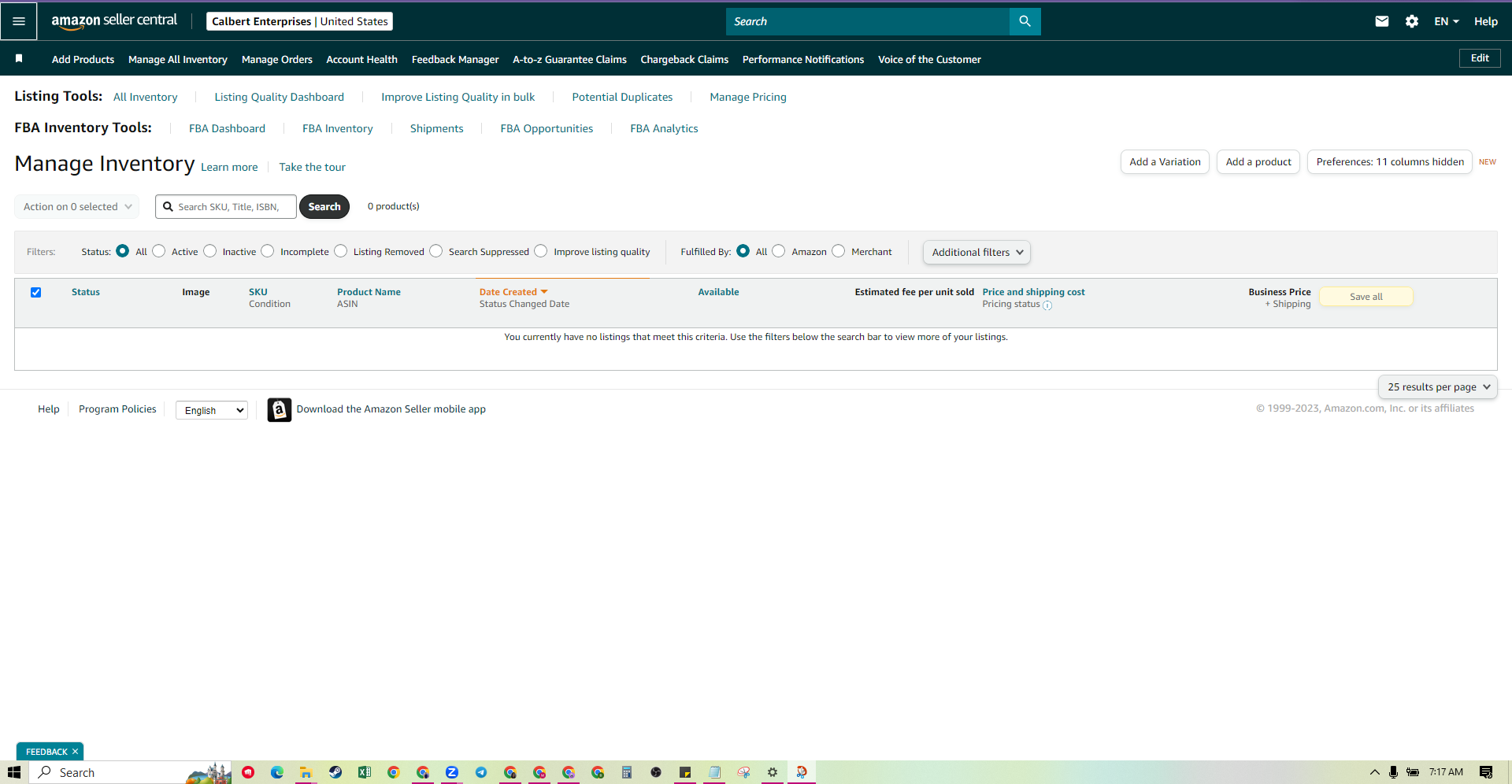The image size is (1512, 784).
Task: Click the Edit button in the nav bar
Action: click(1480, 58)
